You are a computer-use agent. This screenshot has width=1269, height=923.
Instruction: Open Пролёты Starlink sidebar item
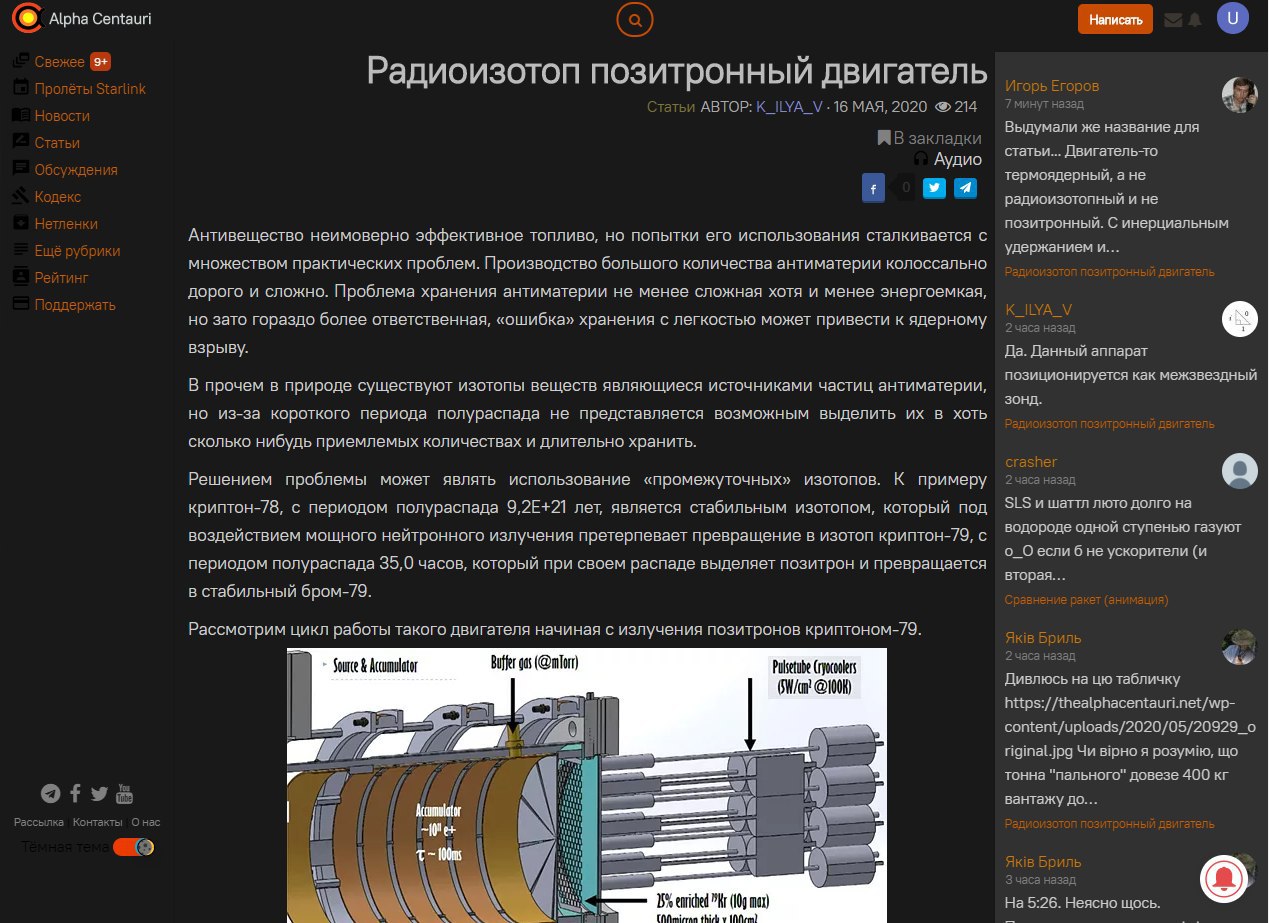point(90,89)
